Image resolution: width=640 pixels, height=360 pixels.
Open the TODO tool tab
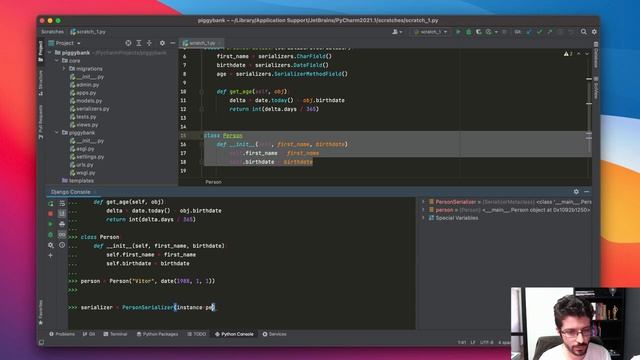click(x=197, y=334)
